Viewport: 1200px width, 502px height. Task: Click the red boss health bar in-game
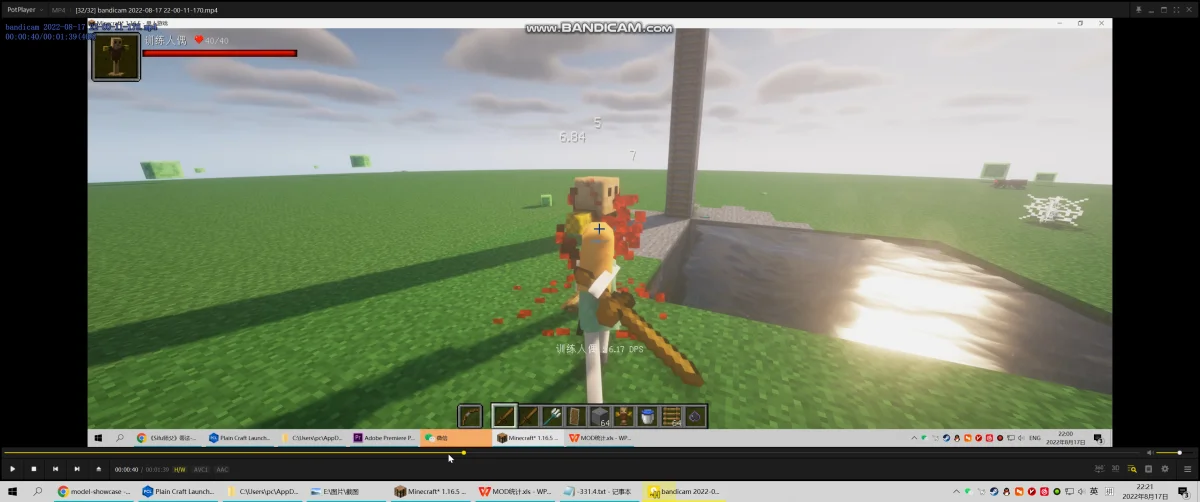220,53
